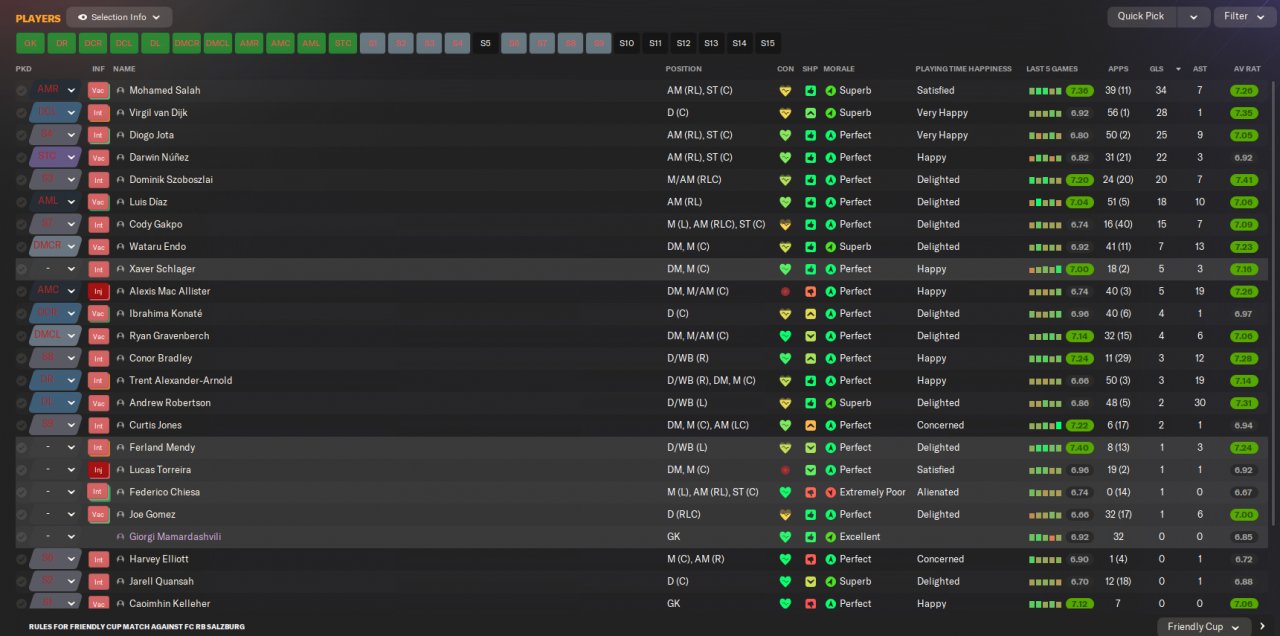This screenshot has height=636, width=1280.
Task: Select the STC position slot
Action: coord(342,43)
